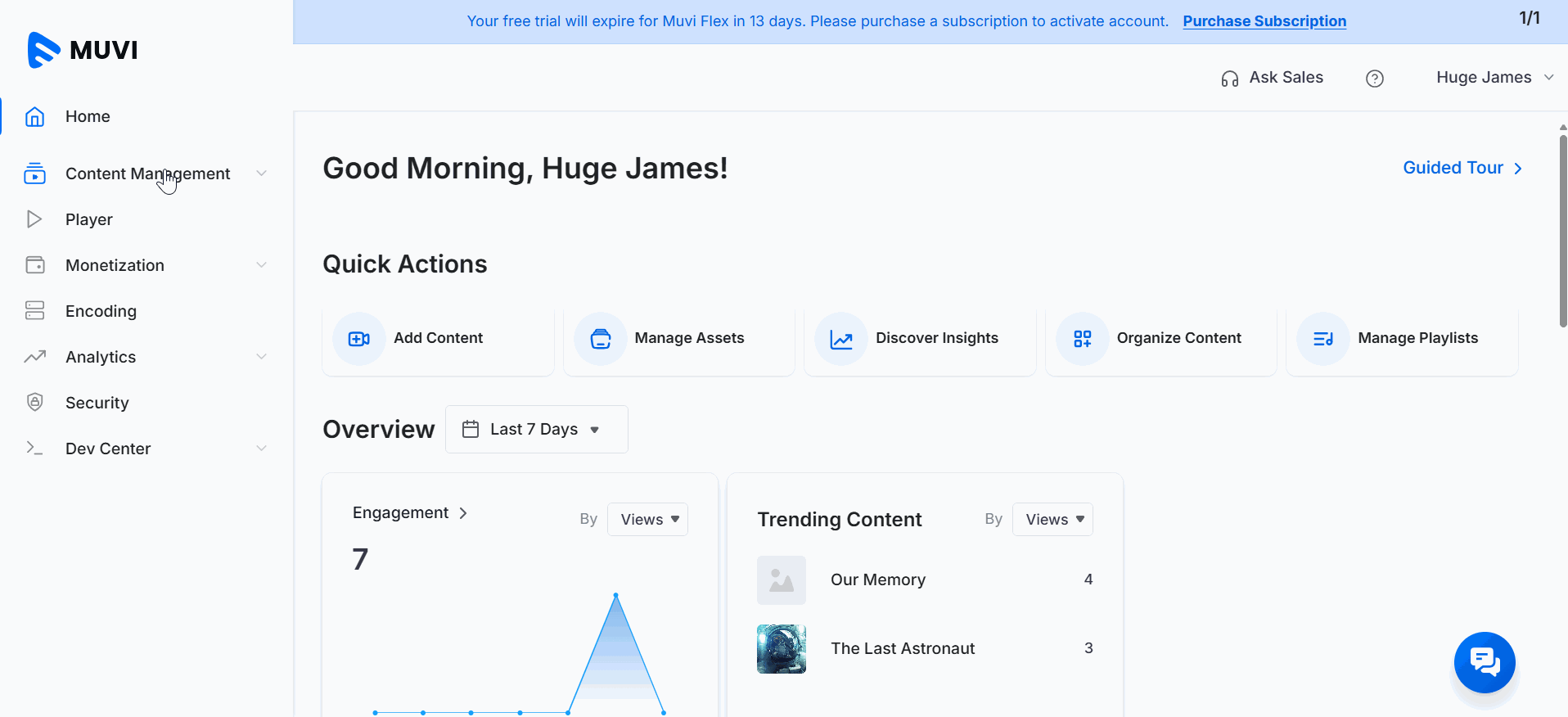1568x717 pixels.
Task: Start the Guided Tour
Action: tap(1462, 168)
